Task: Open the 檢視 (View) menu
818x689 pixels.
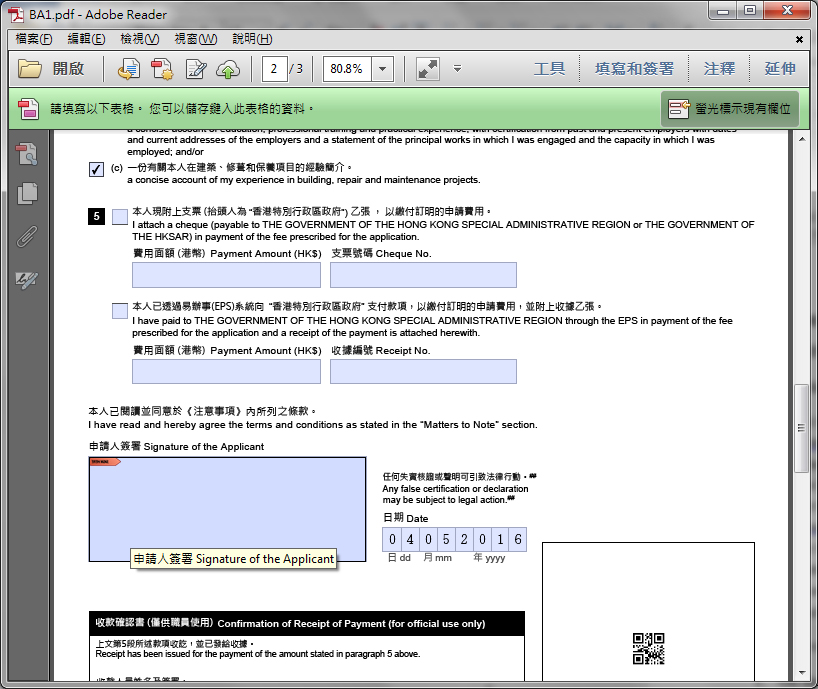Action: tap(139, 39)
